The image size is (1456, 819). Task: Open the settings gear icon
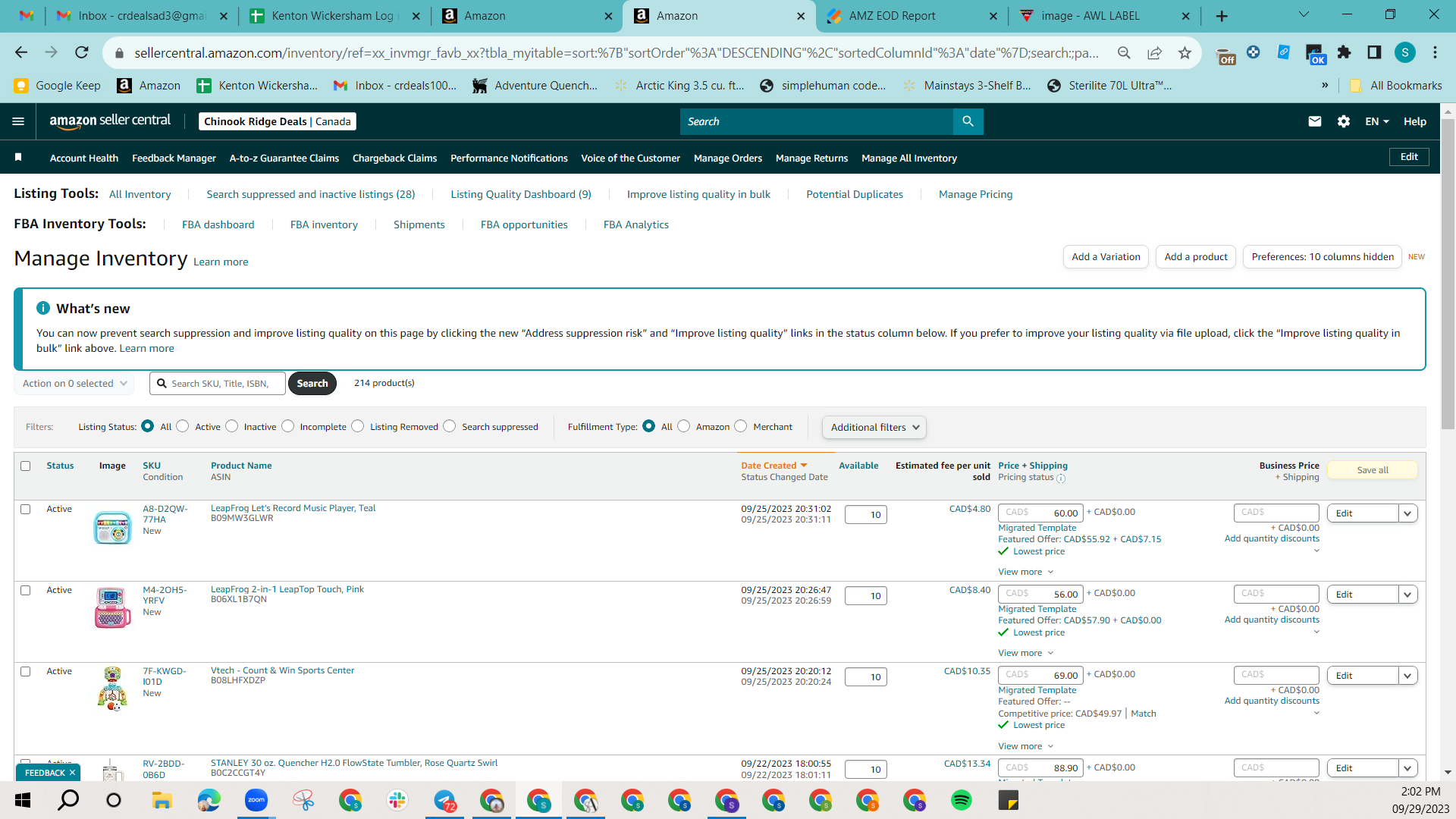click(x=1344, y=121)
